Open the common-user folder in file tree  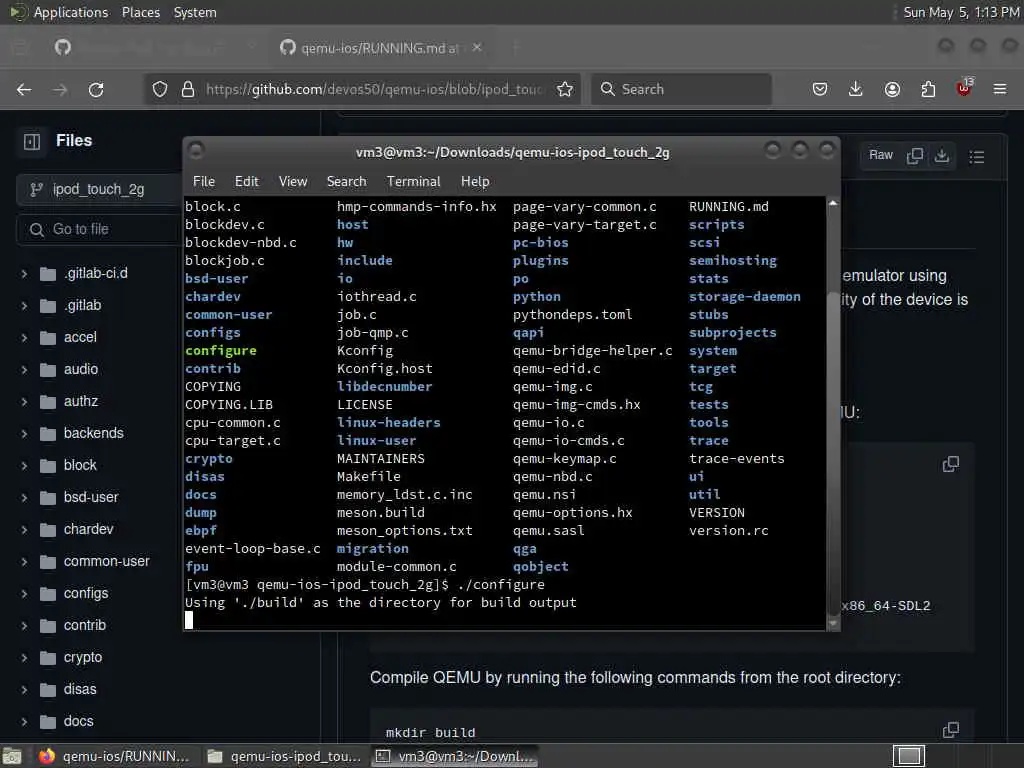[106, 562]
